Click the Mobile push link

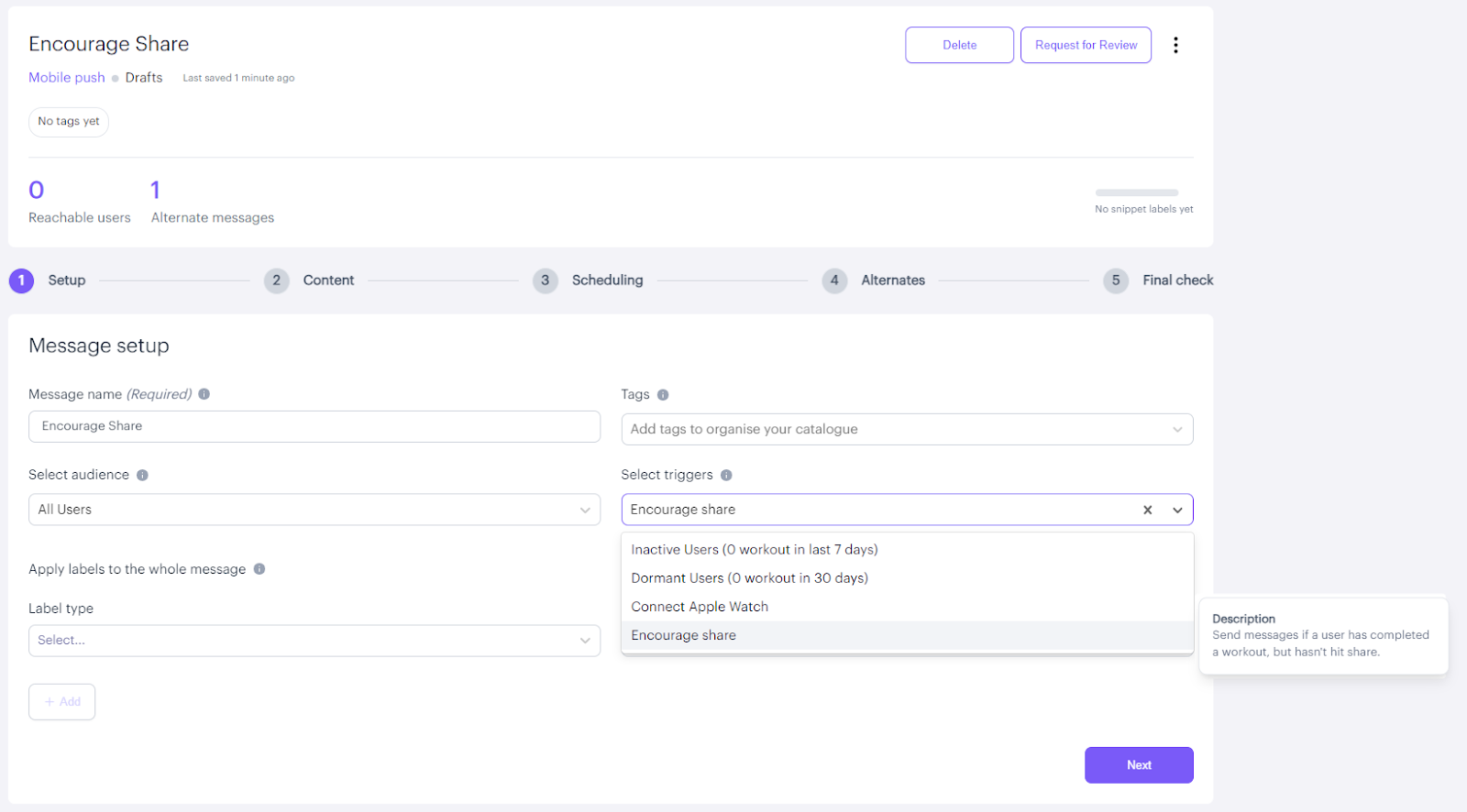click(67, 78)
